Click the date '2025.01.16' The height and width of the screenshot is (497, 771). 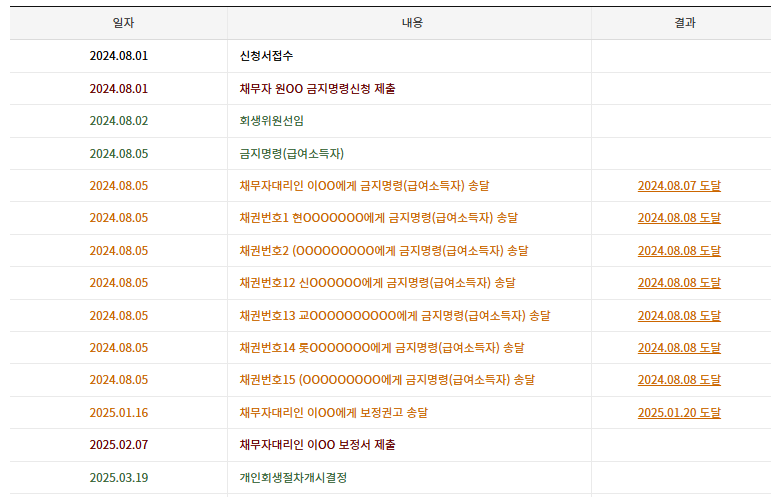point(119,412)
